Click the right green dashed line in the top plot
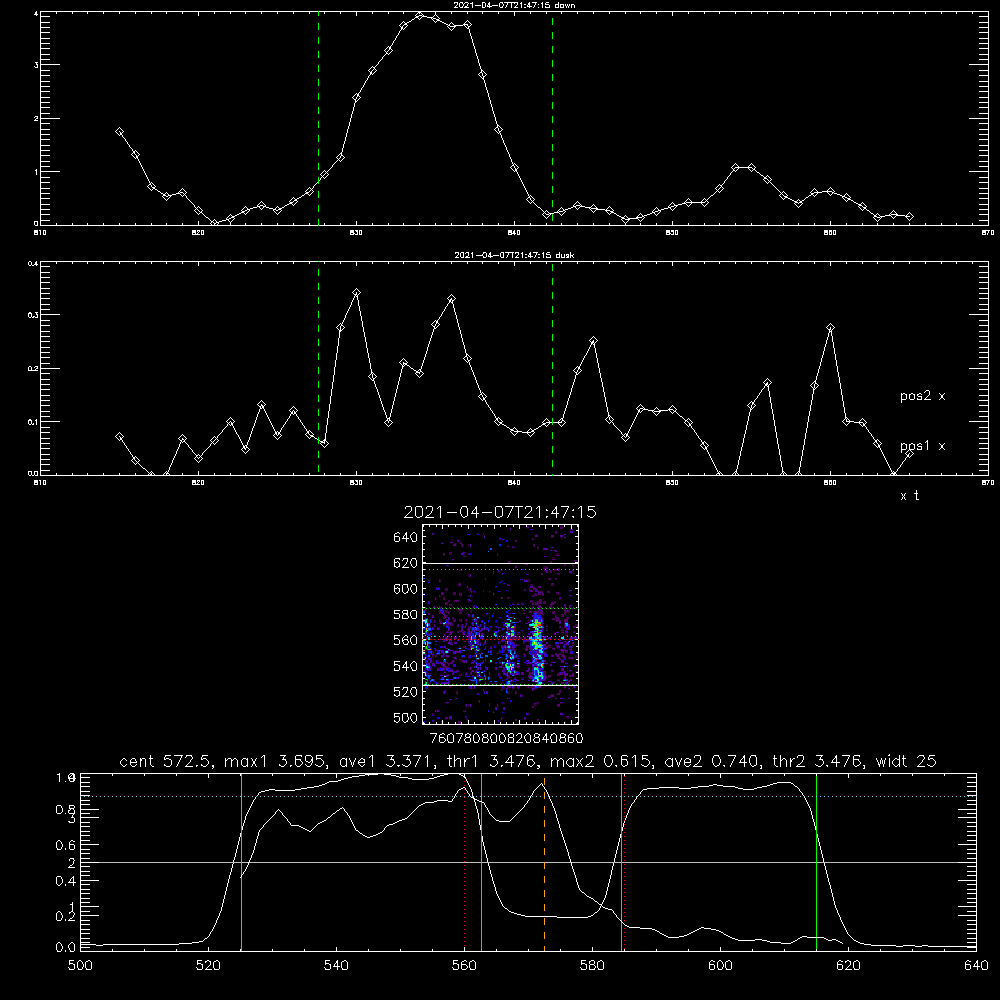 click(x=552, y=121)
